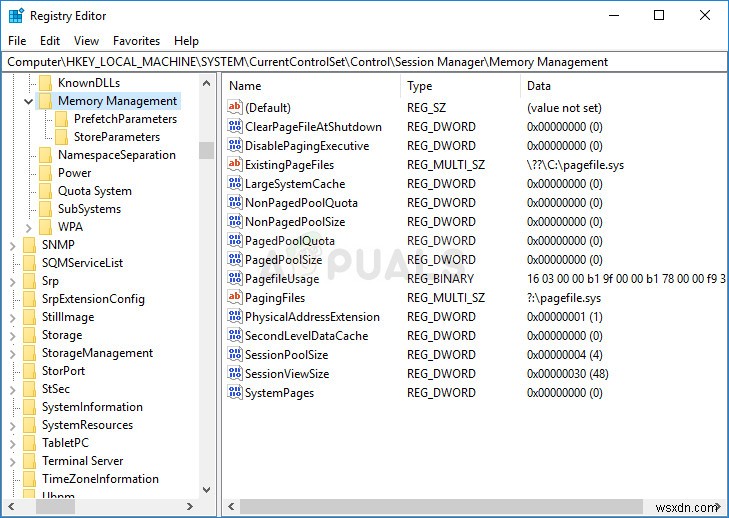Select the REG_BINARY type cell
Viewport: 729px width, 518px height.
pos(440,279)
